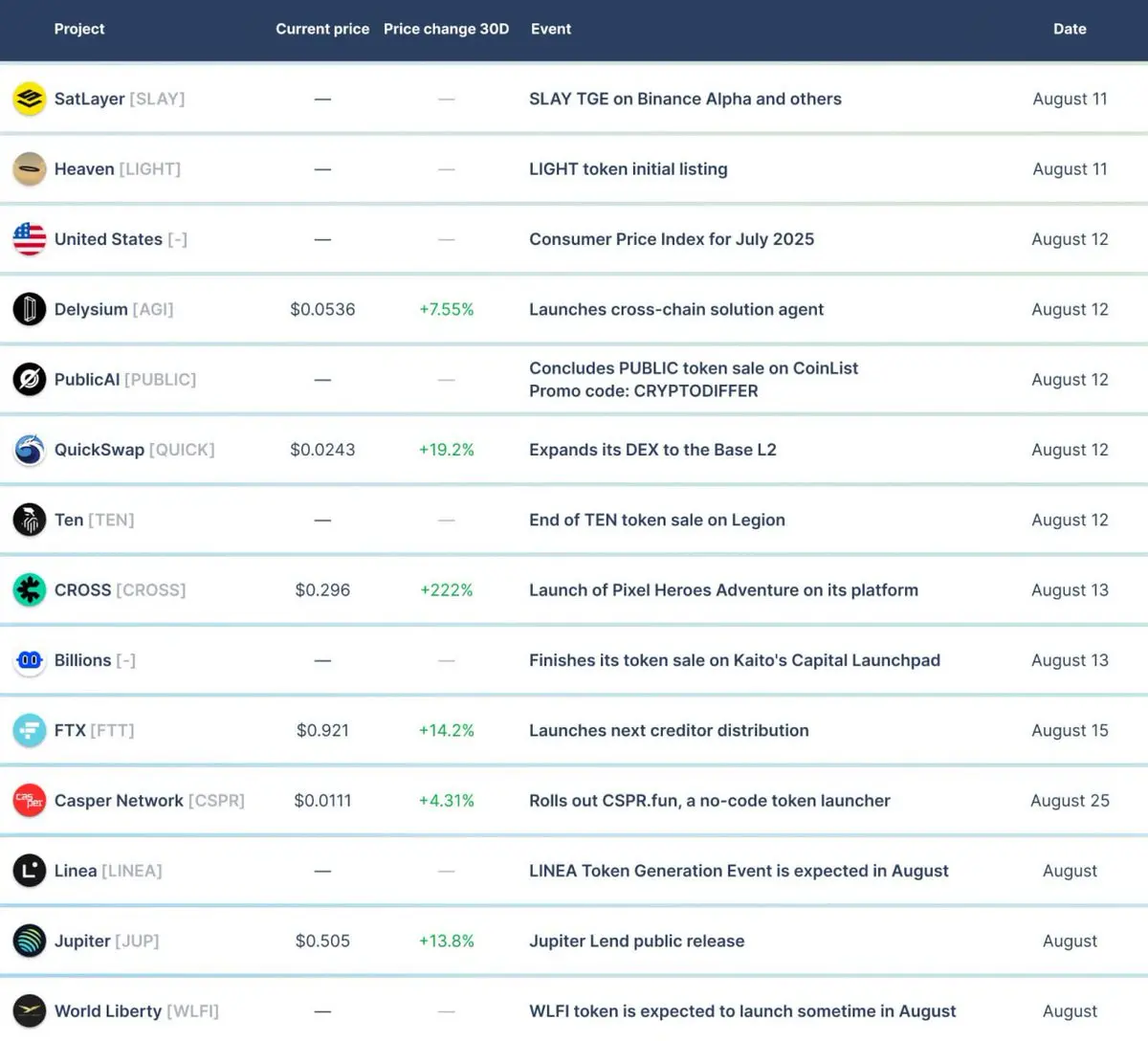Click the +4.31% price change

[447, 801]
